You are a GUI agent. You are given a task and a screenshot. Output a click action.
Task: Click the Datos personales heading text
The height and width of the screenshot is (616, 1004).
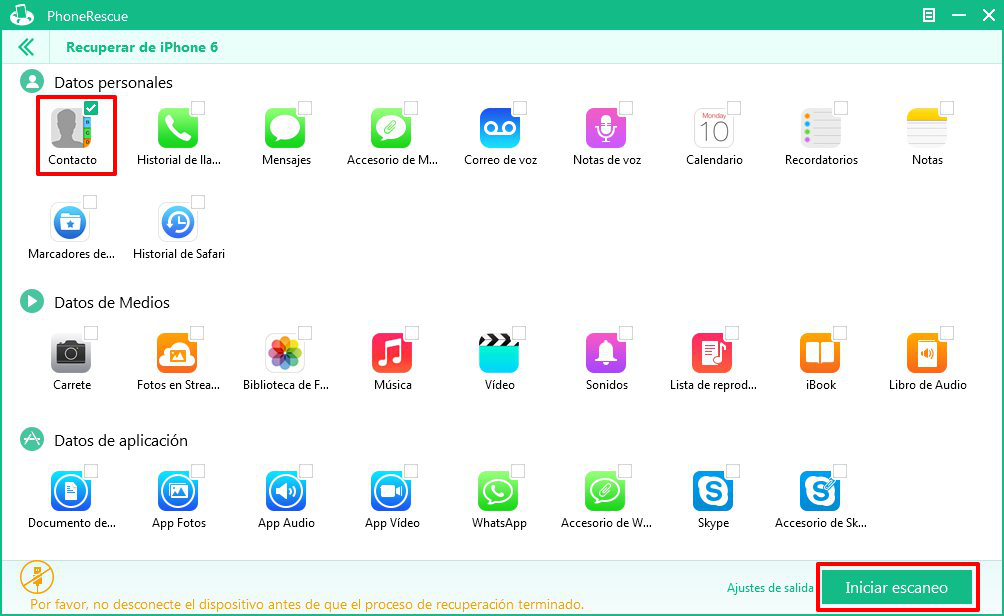pos(113,83)
